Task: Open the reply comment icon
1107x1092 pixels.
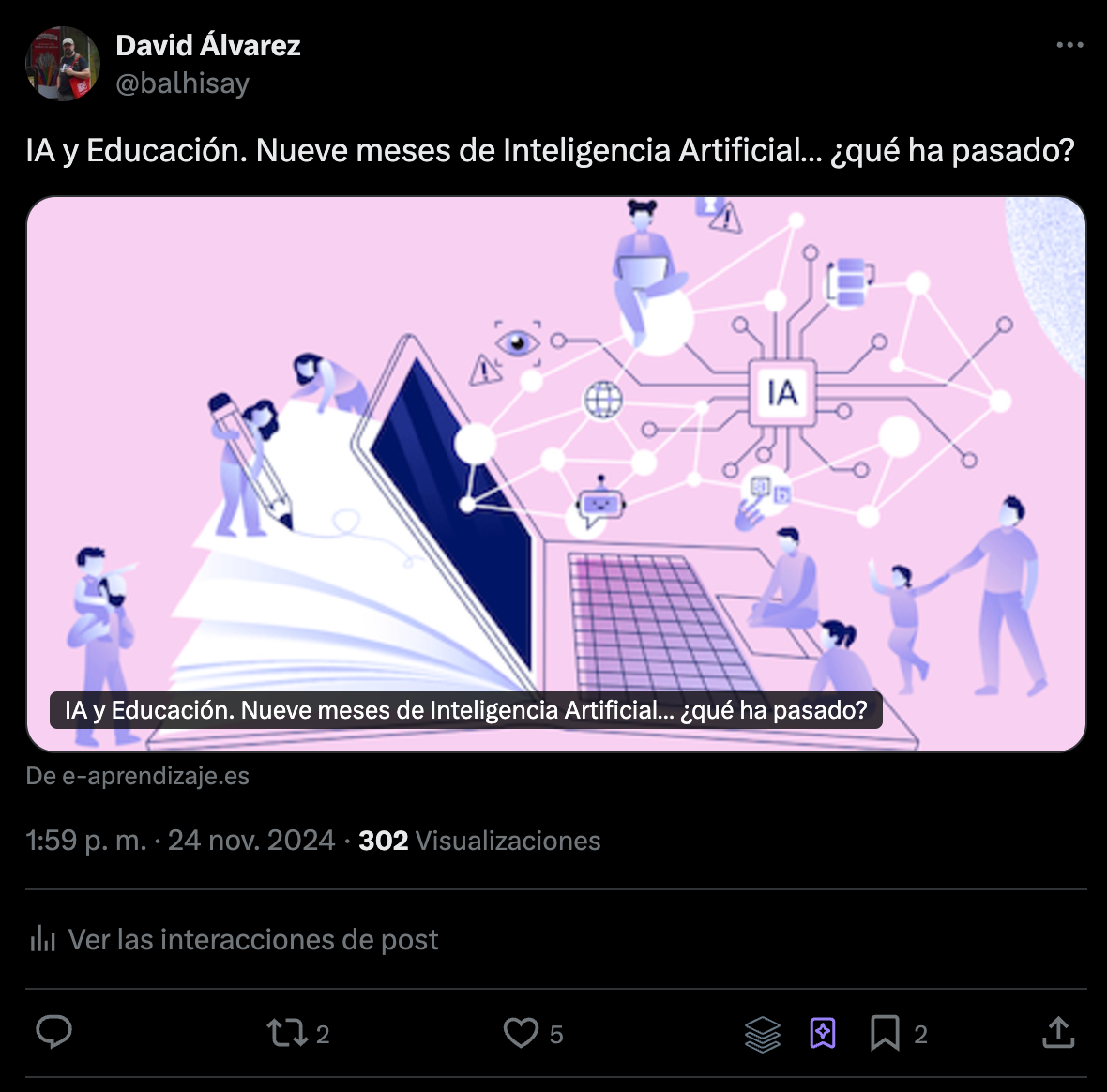Action: (53, 1033)
